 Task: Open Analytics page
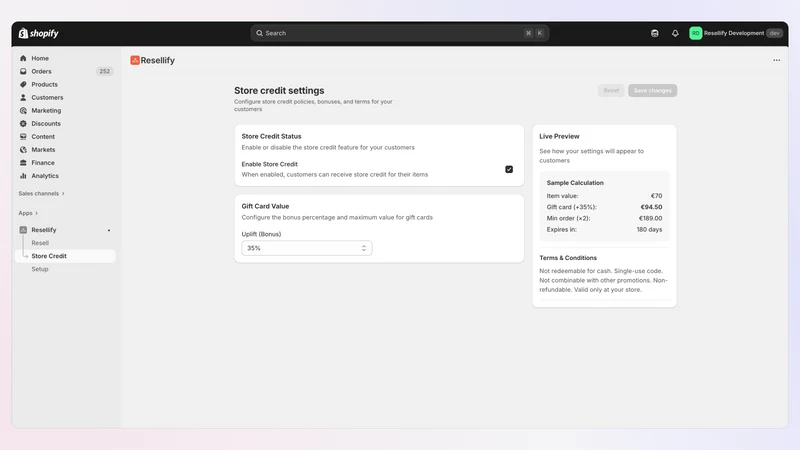click(x=45, y=176)
